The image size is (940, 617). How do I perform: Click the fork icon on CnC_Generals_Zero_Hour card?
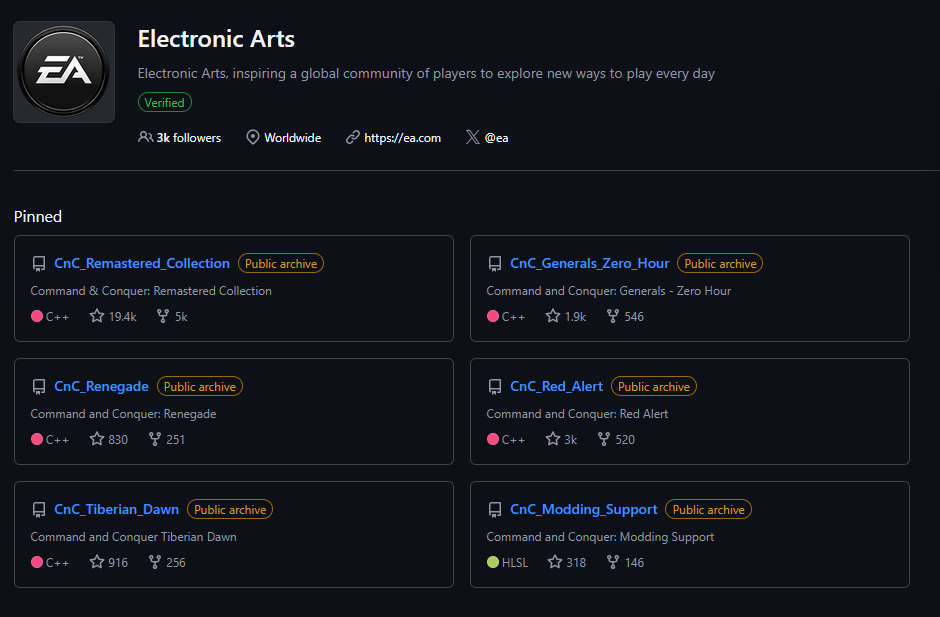(613, 316)
